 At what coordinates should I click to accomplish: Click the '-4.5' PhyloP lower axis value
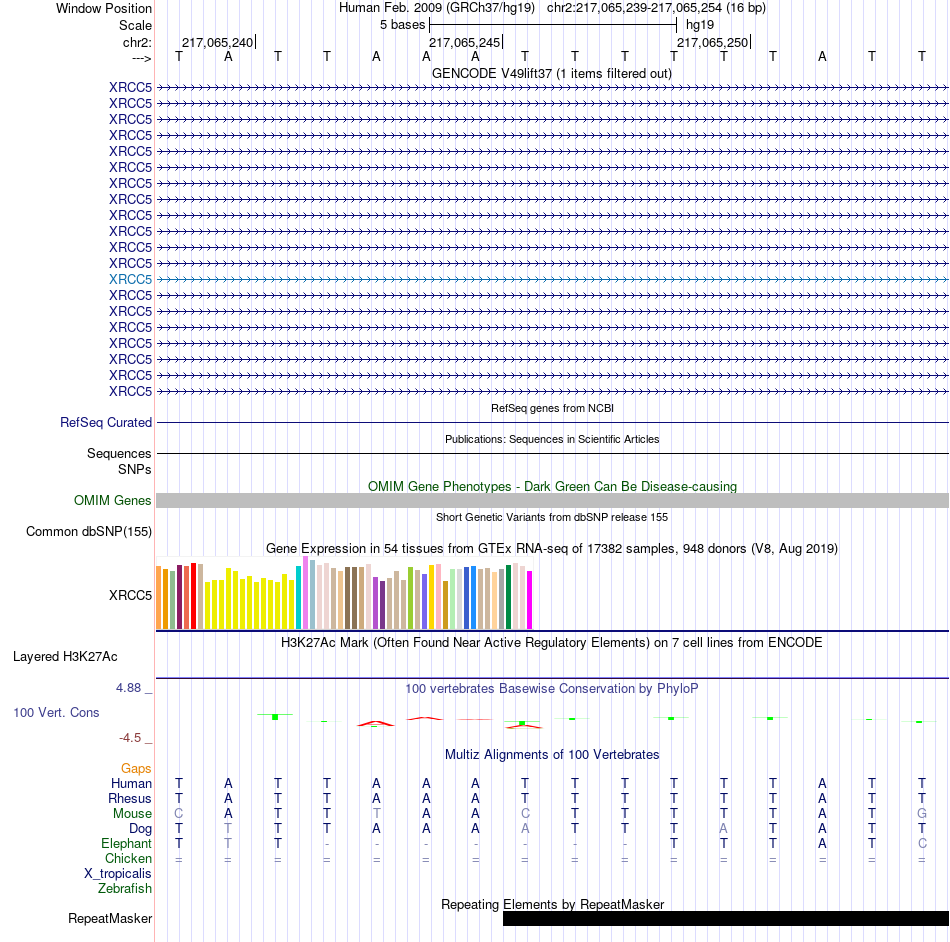click(130, 738)
